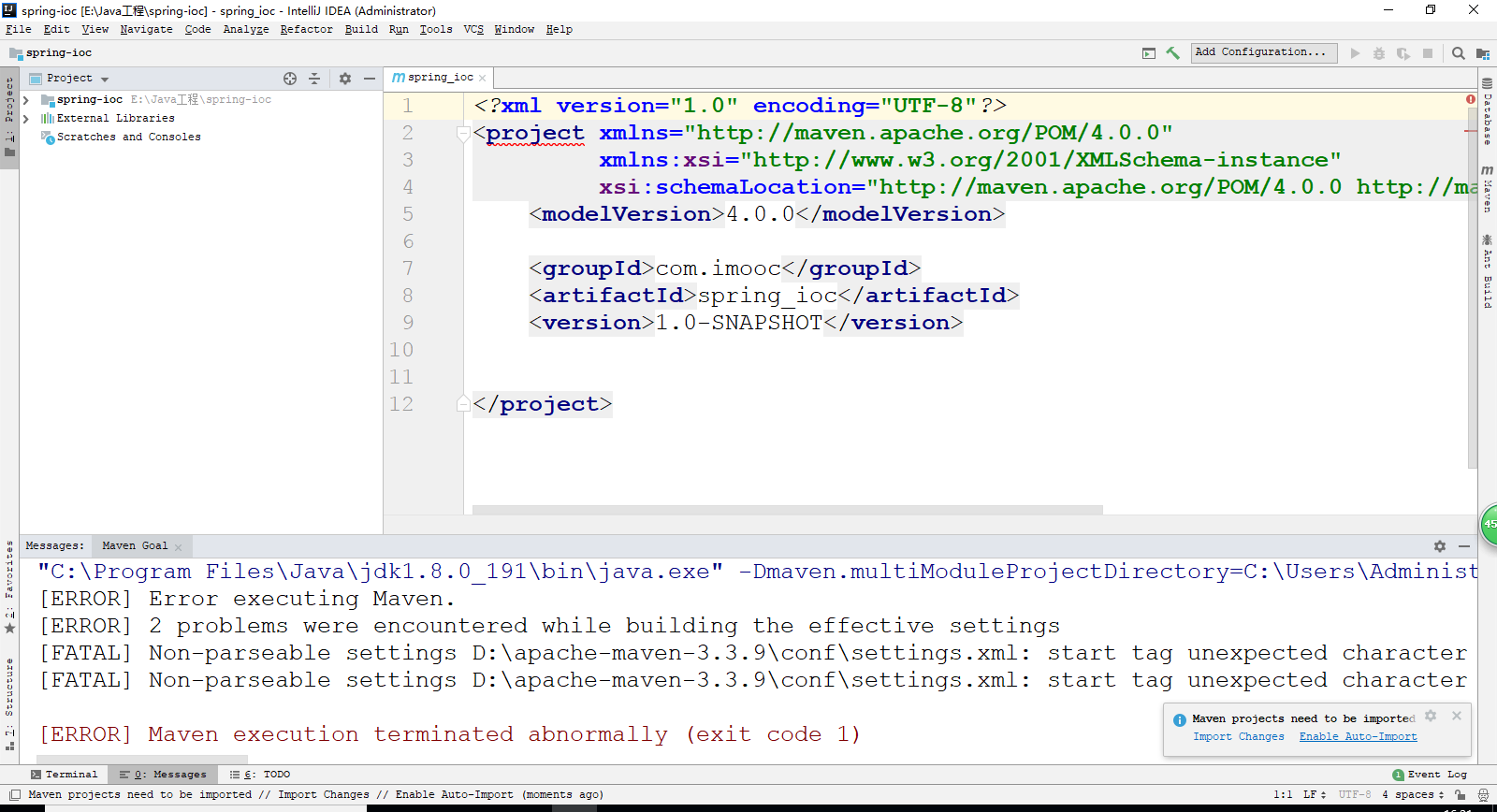
Task: Click Run with Coverage icon
Action: 1403,53
